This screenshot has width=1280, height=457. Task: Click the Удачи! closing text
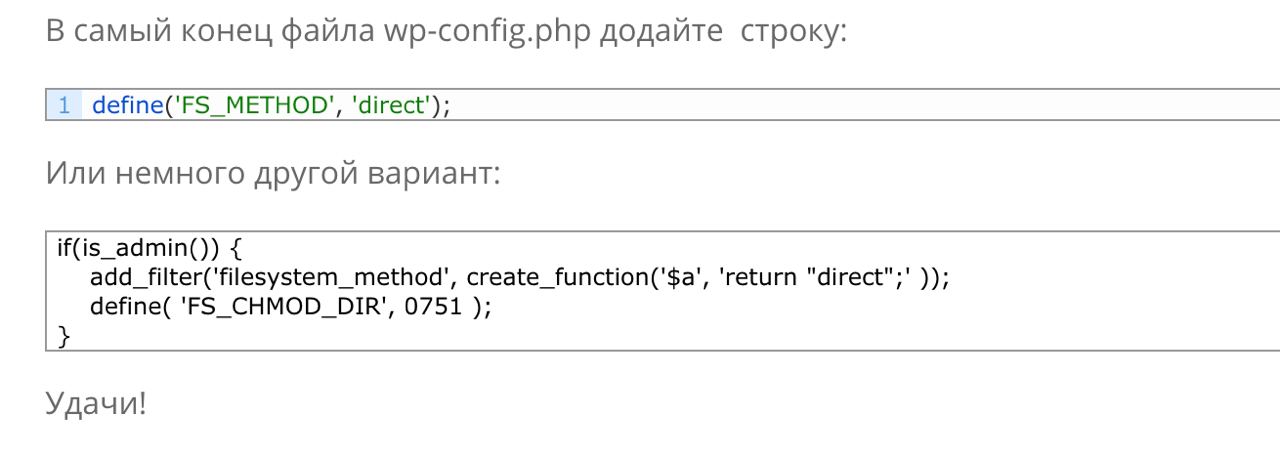click(x=96, y=404)
